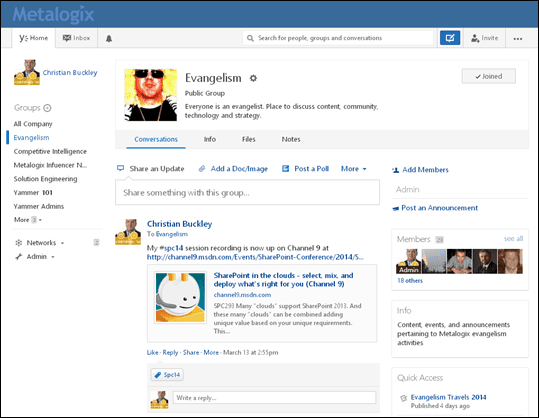The width and height of the screenshot is (539, 418).
Task: Switch to the Notes tab
Action: tap(291, 139)
